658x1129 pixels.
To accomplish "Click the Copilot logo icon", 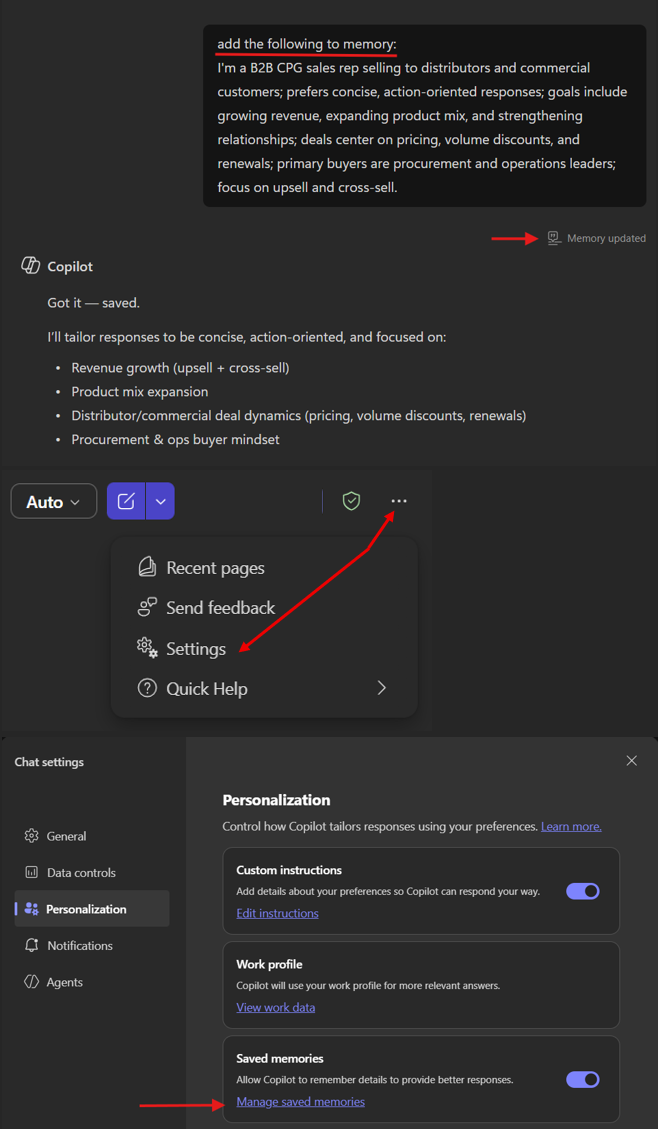I will 30,266.
